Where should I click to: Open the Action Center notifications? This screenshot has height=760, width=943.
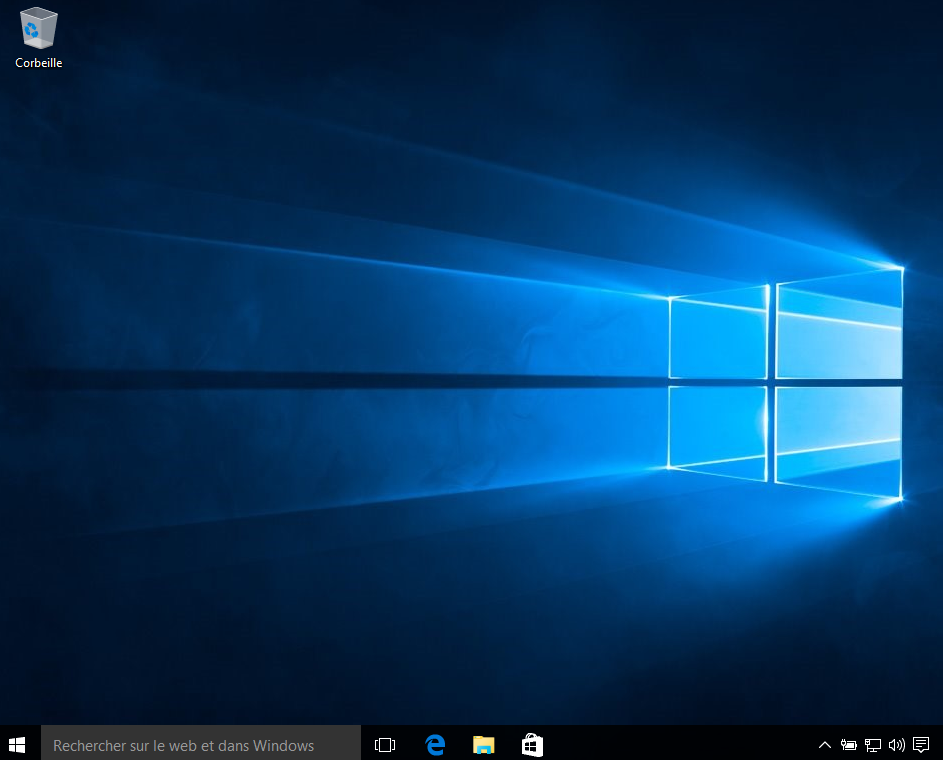coord(921,745)
